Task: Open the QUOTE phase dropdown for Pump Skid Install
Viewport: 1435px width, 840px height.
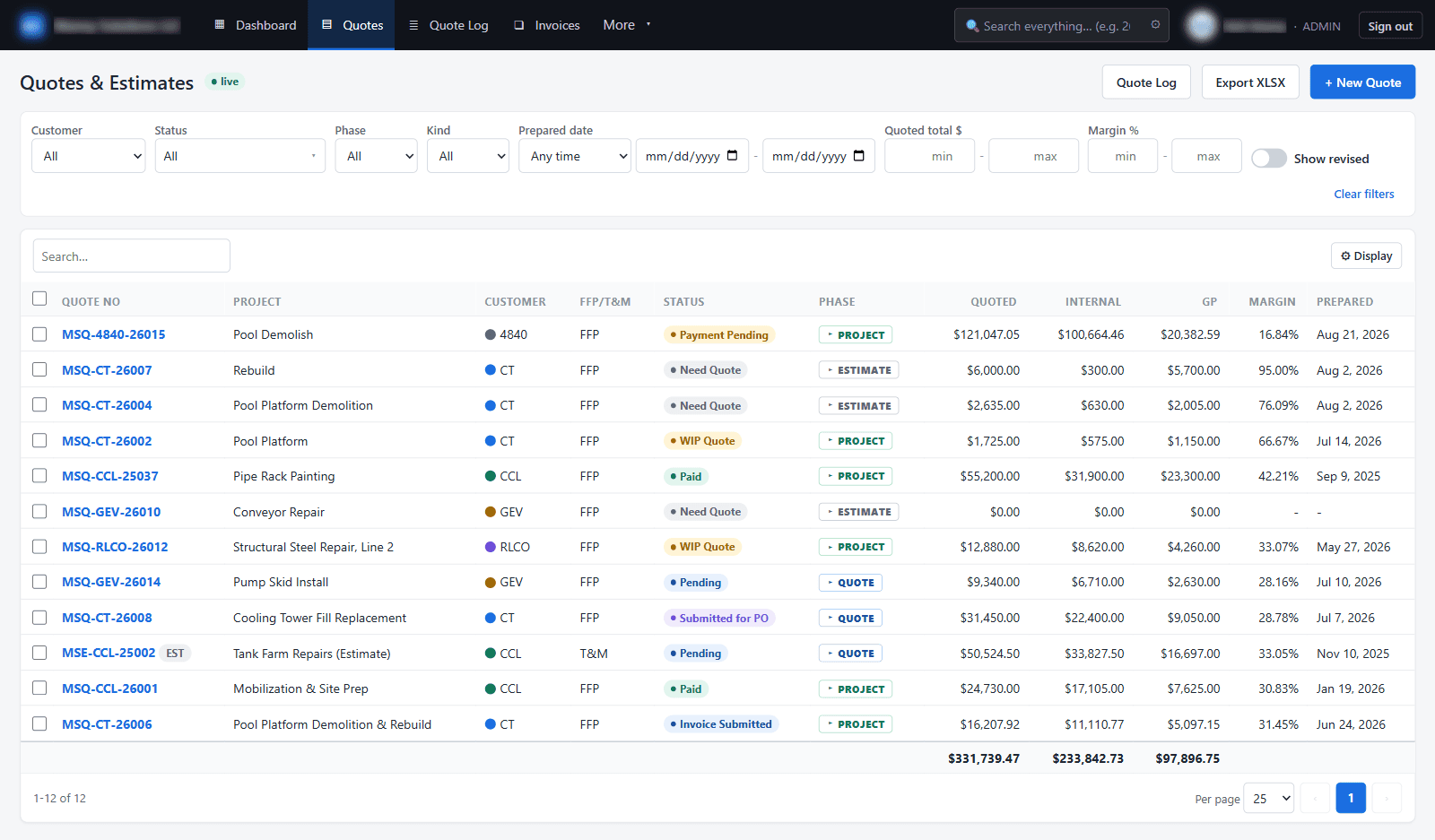Action: pyautogui.click(x=850, y=583)
